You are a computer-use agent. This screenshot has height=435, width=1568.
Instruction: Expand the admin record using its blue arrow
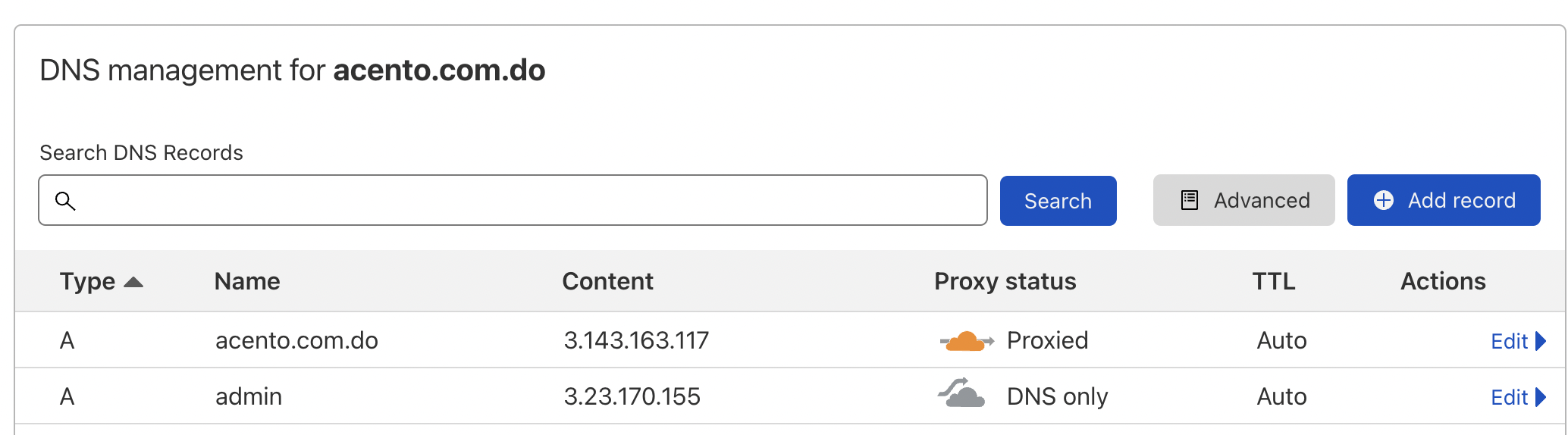coord(1541,397)
